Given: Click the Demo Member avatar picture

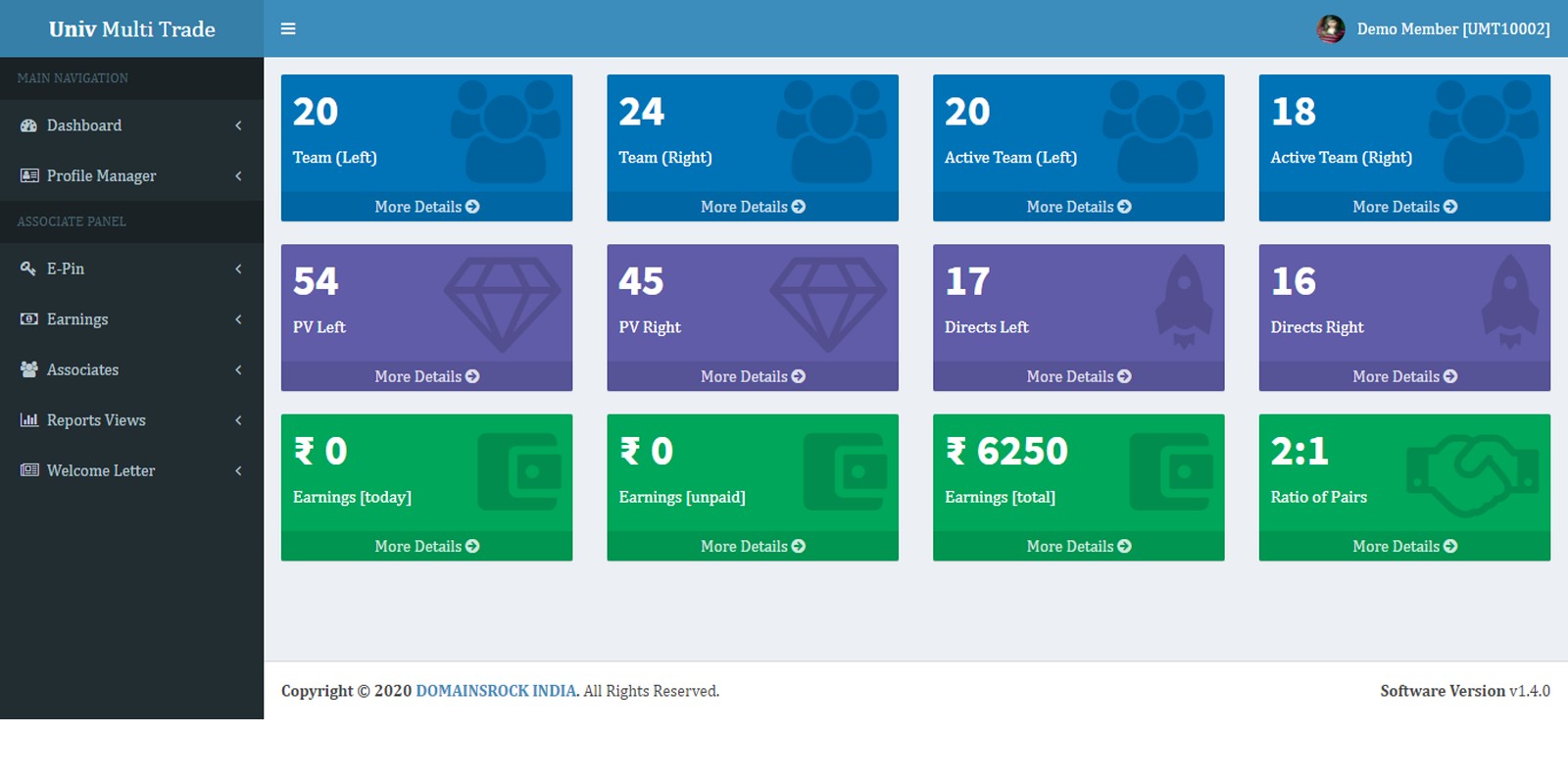Looking at the screenshot, I should 1330,29.
